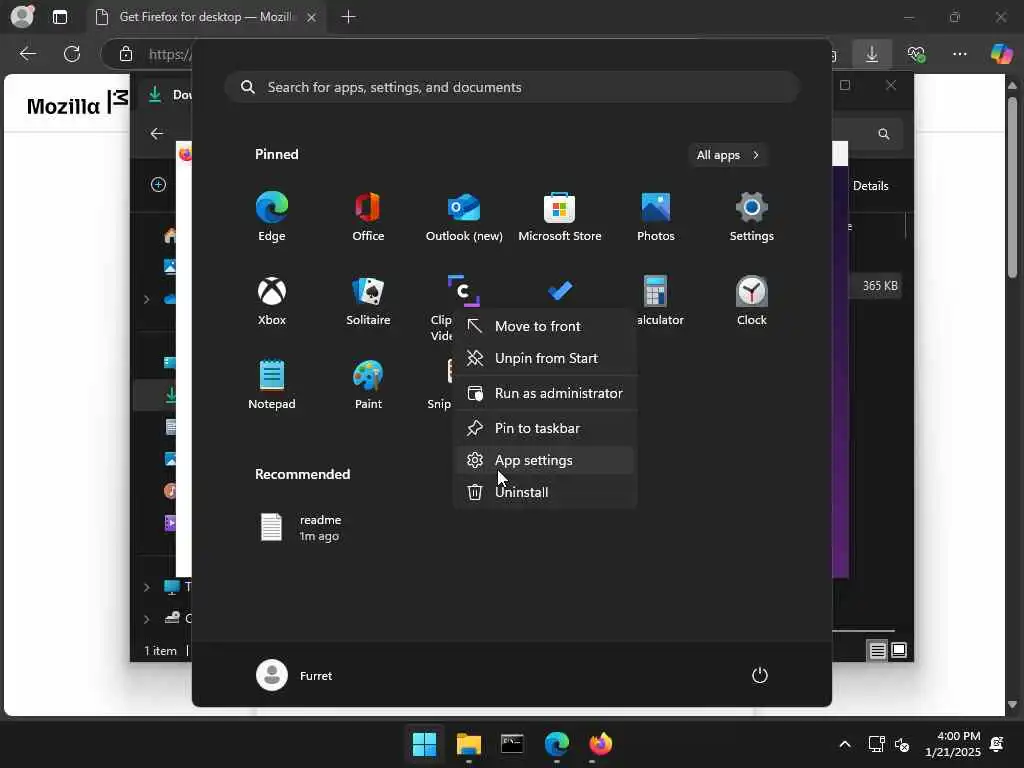The width and height of the screenshot is (1024, 768).
Task: Open the Solitaire game
Action: [x=368, y=300]
